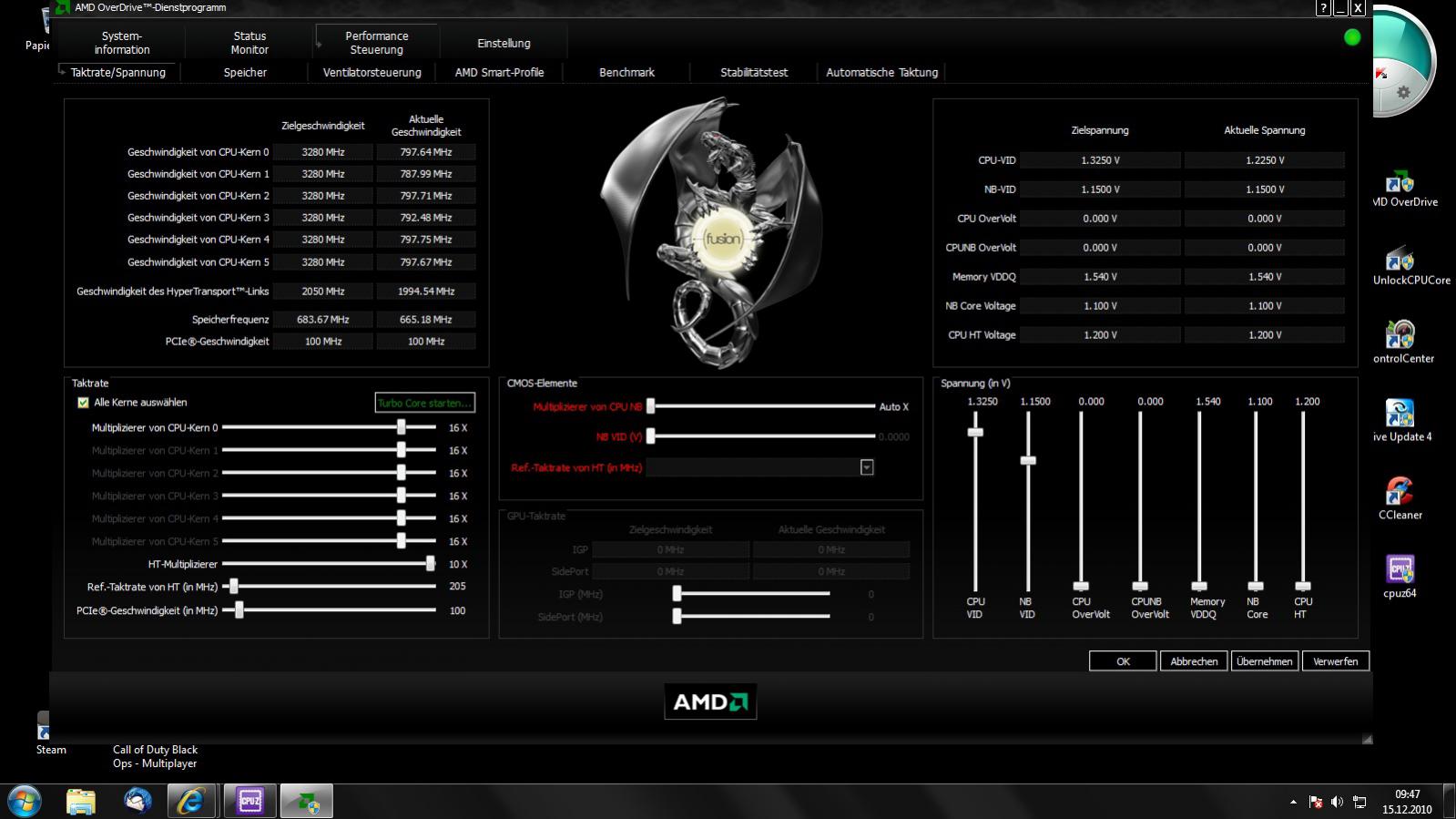1456x819 pixels.
Task: Switch to the Ventilatorsteuerung sub-tab
Action: pyautogui.click(x=372, y=72)
